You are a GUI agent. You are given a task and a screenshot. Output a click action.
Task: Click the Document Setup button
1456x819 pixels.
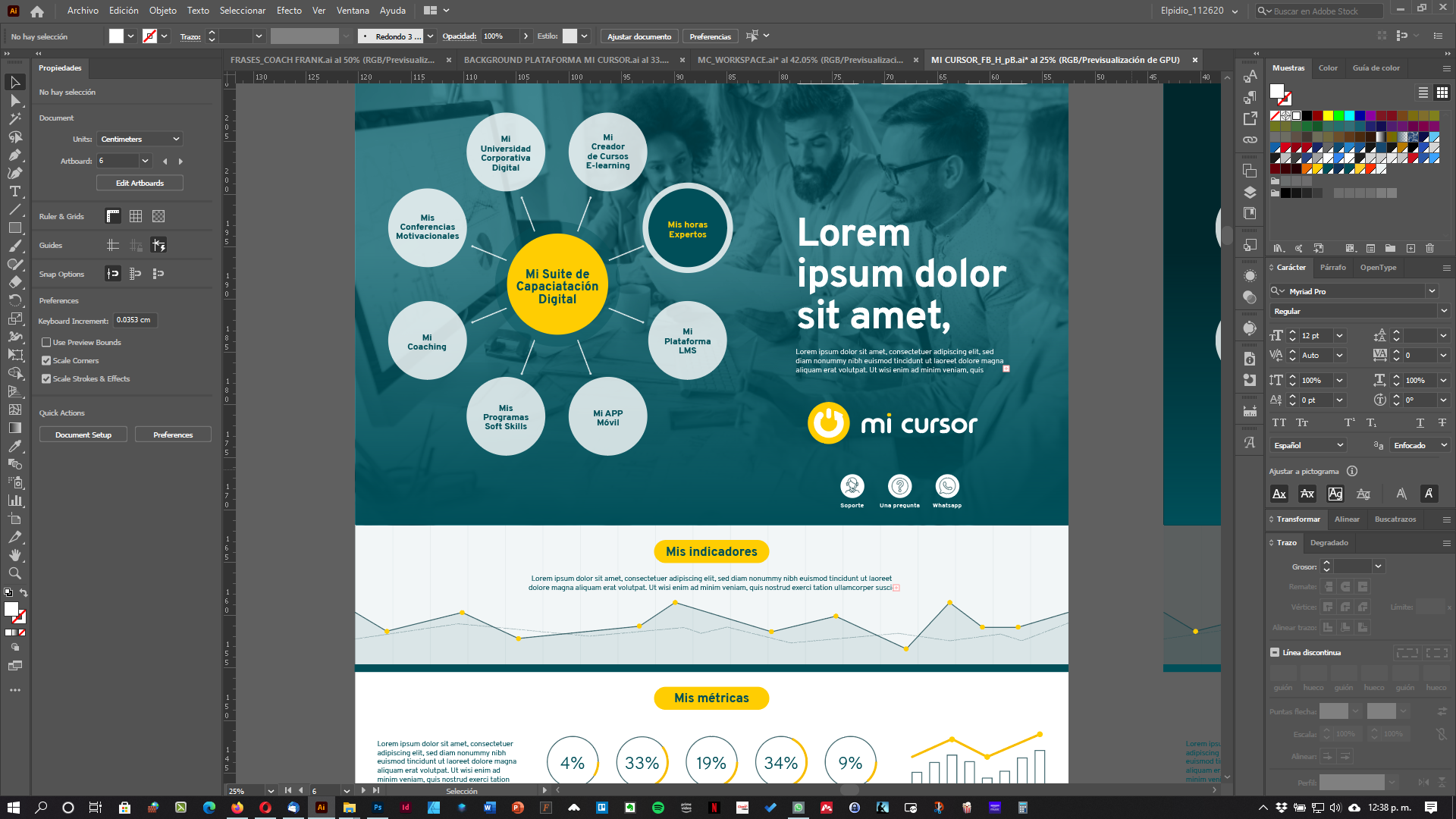(83, 435)
